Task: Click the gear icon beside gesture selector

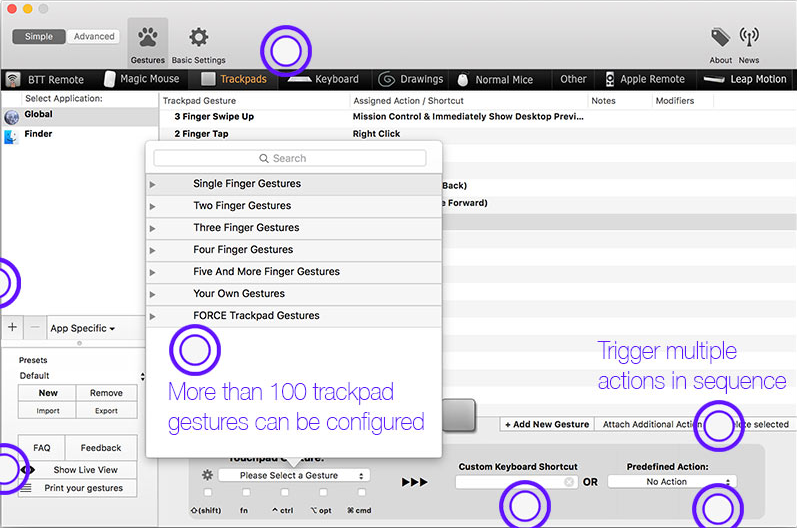Action: click(207, 475)
